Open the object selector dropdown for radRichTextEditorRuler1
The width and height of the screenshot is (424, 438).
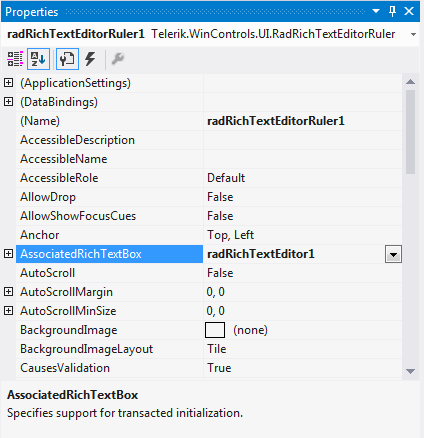coord(413,34)
